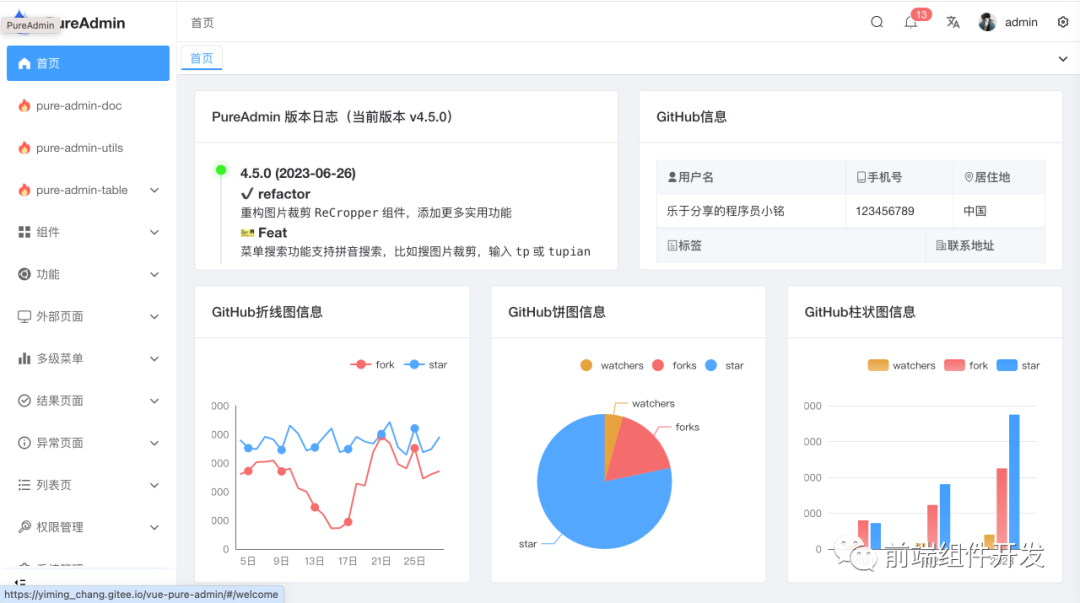Open the settings gear in the top-right corner

point(1063,21)
